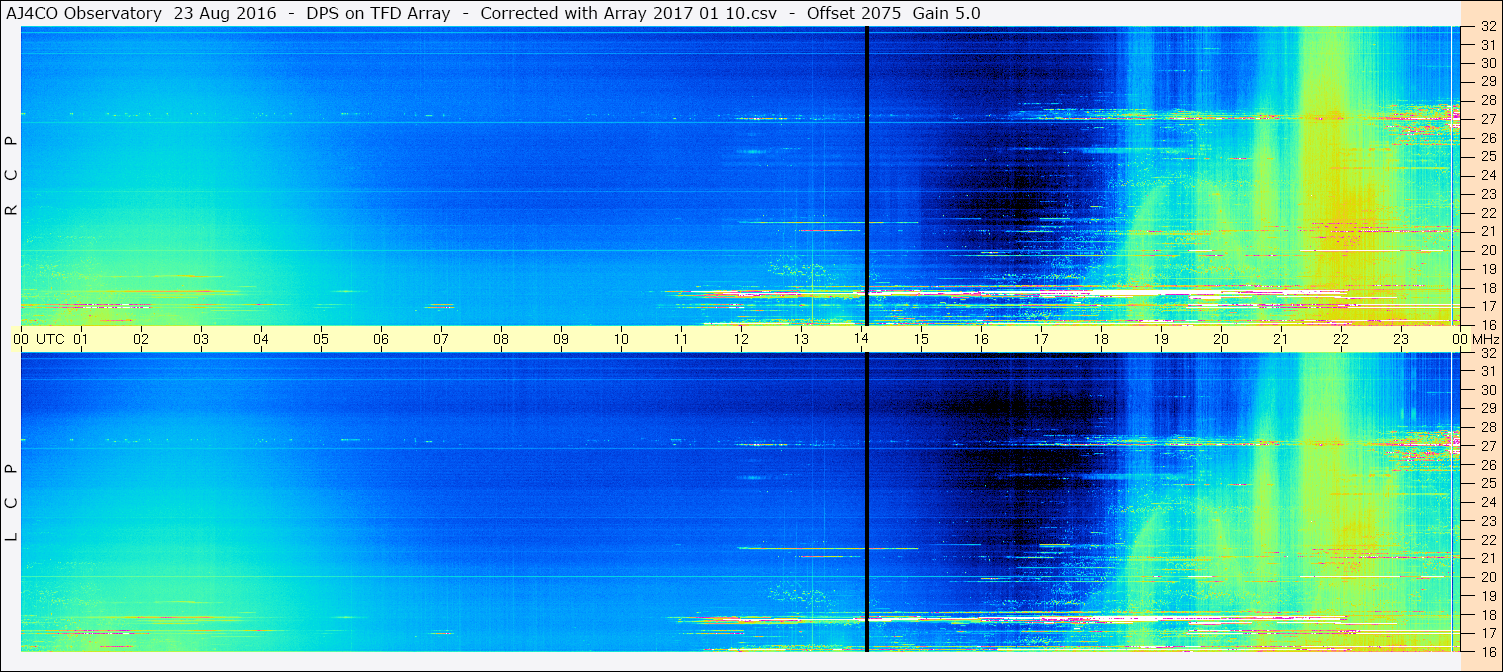The width and height of the screenshot is (1503, 672).
Task: Select the 22 UTC time tick
Action: (1341, 339)
